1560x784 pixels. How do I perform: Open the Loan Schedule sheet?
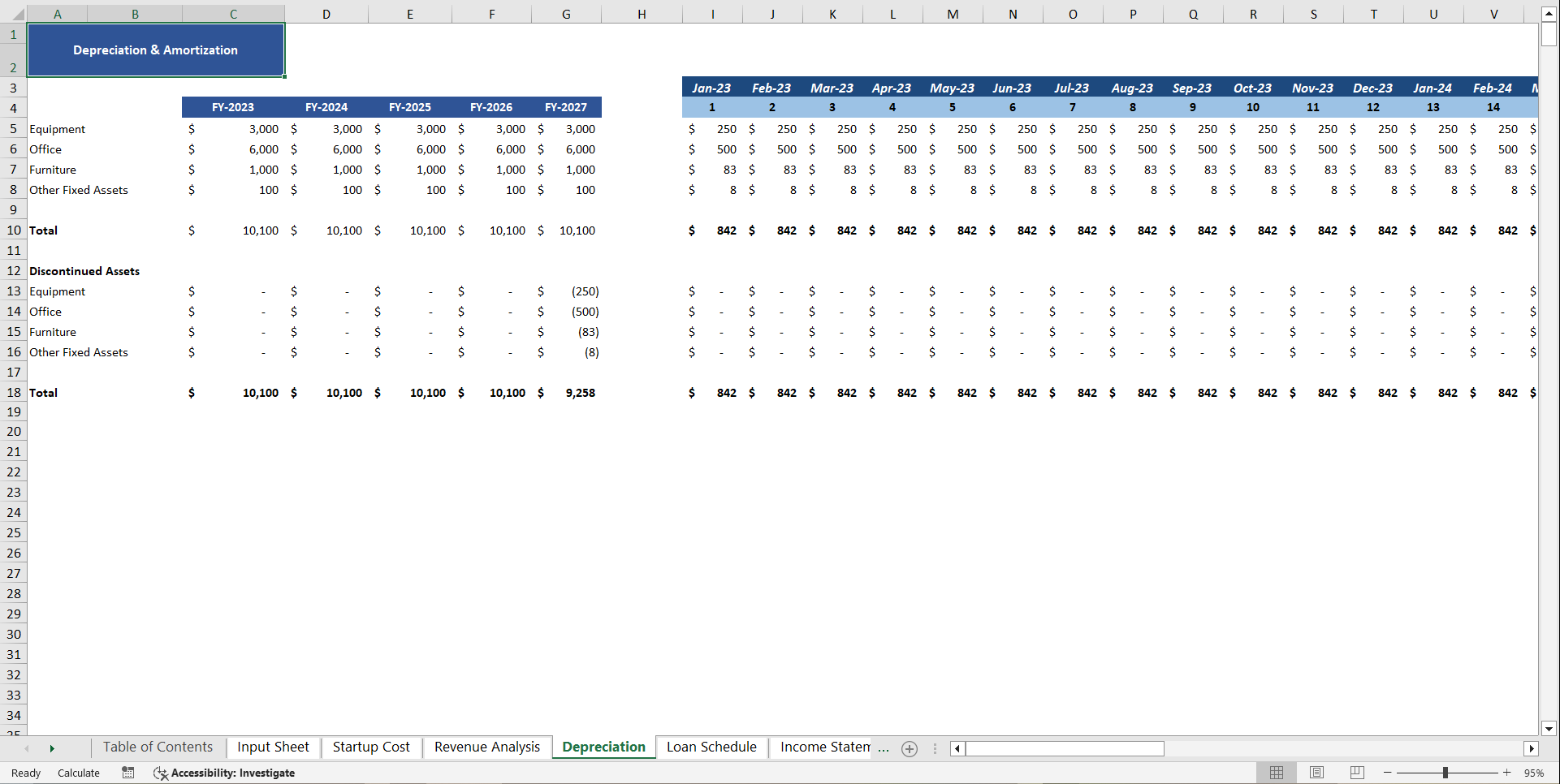711,747
